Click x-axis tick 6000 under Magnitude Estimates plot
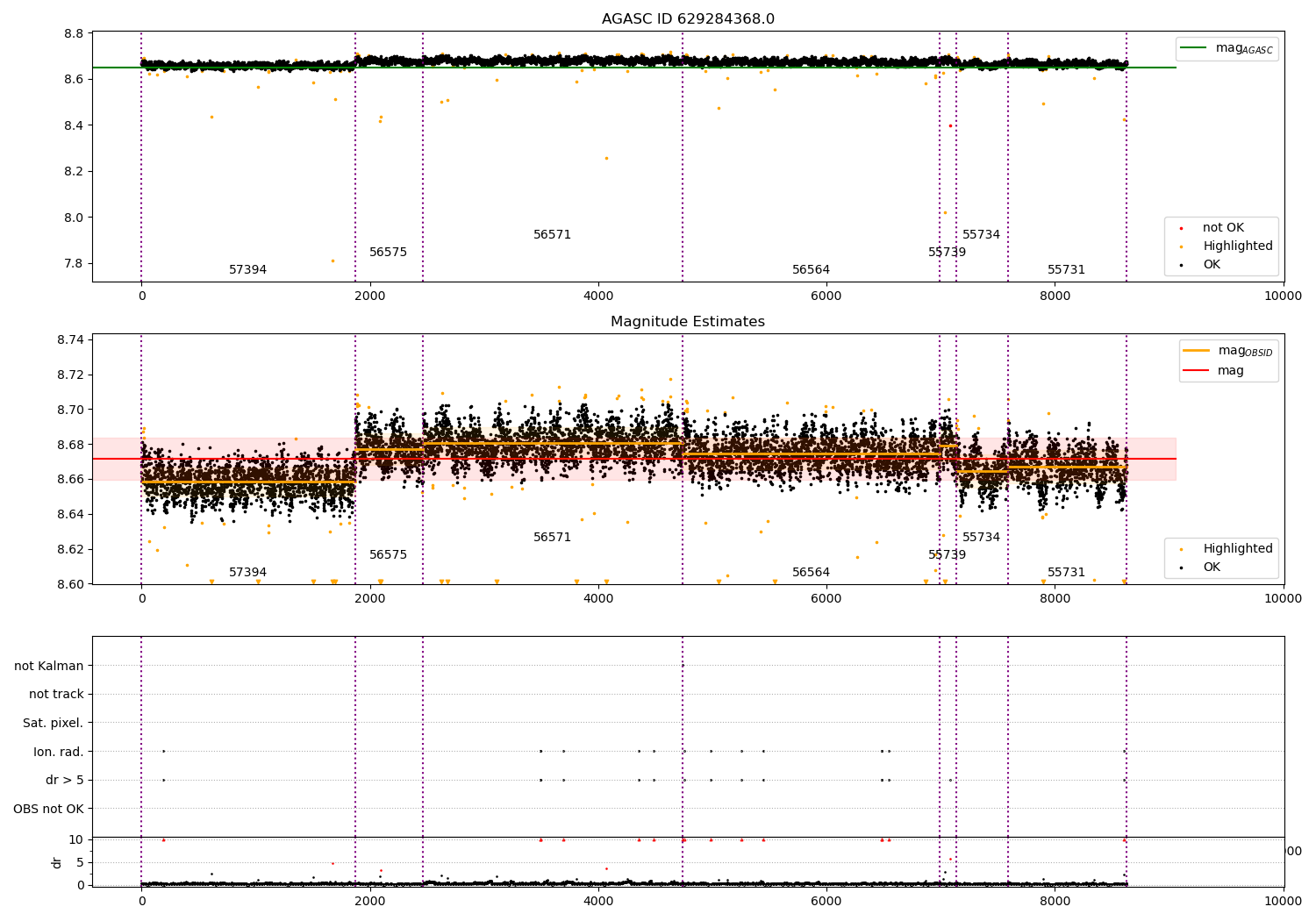The height and width of the screenshot is (921, 1316). (x=826, y=599)
